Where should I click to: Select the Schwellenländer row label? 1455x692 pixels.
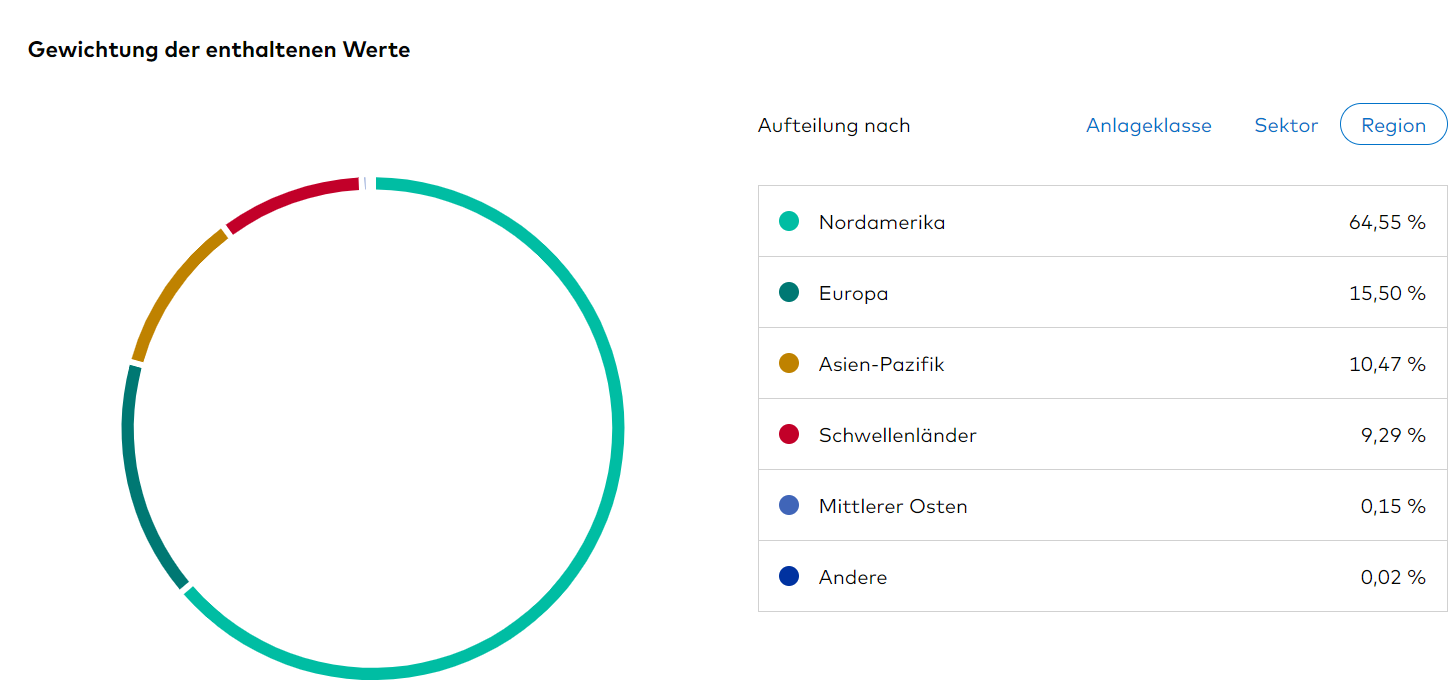tap(897, 435)
